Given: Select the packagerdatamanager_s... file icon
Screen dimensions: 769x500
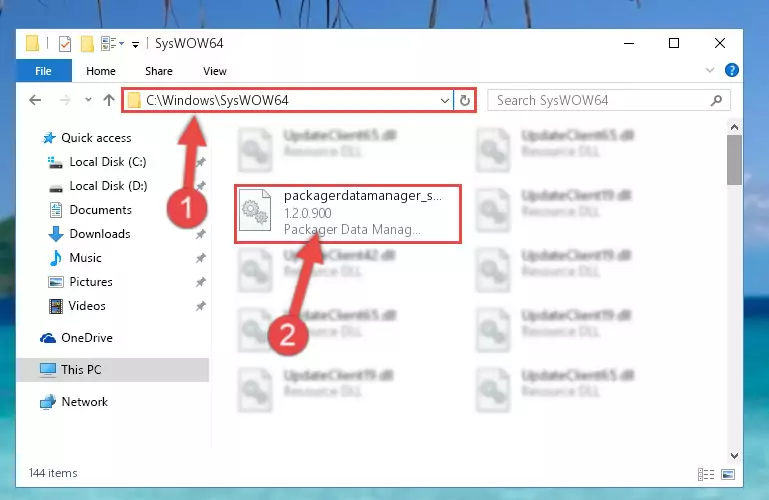Looking at the screenshot, I should [x=255, y=210].
